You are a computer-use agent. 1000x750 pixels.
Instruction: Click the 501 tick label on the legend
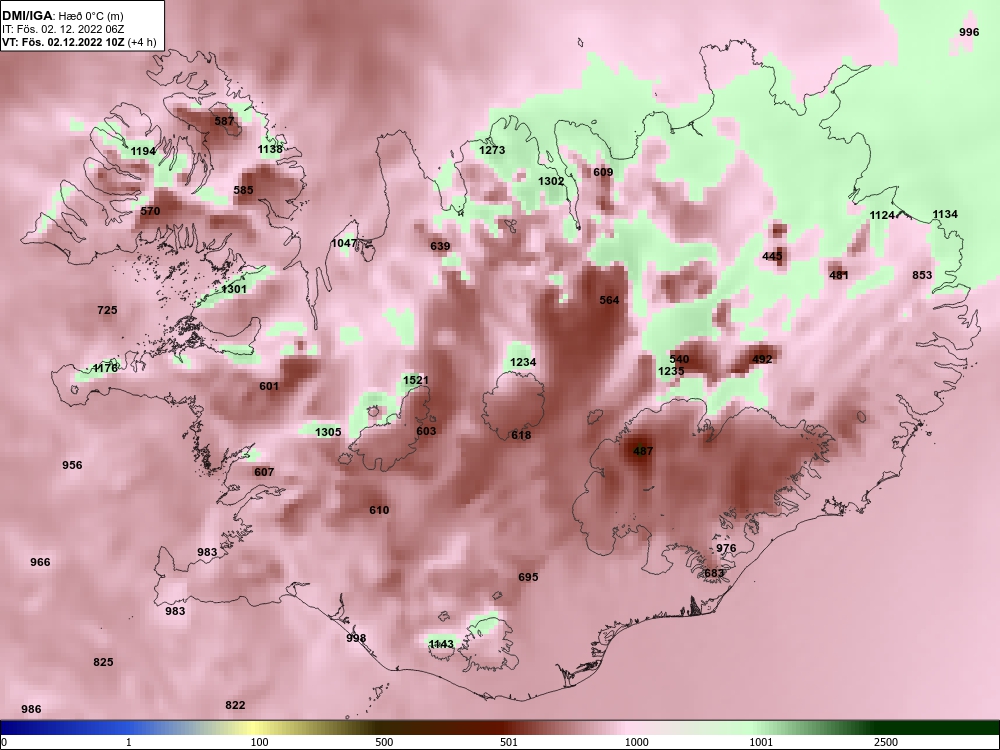(509, 742)
